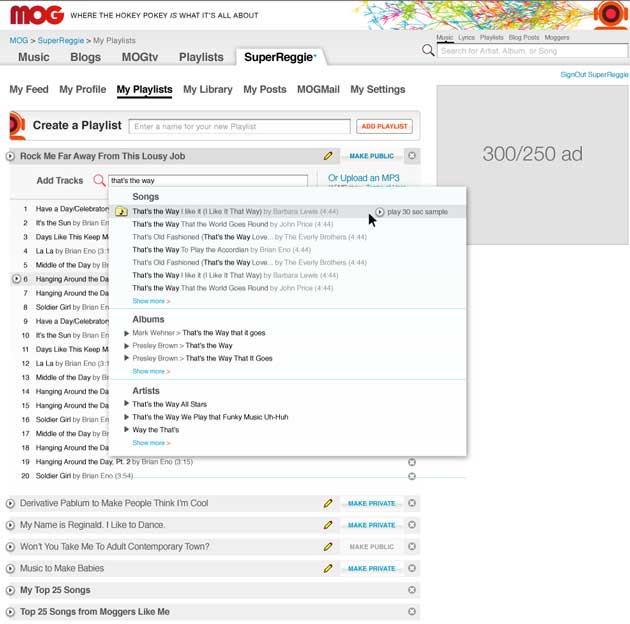Make the My Name is Reginald playlist private
The image size is (630, 624).
click(x=371, y=525)
